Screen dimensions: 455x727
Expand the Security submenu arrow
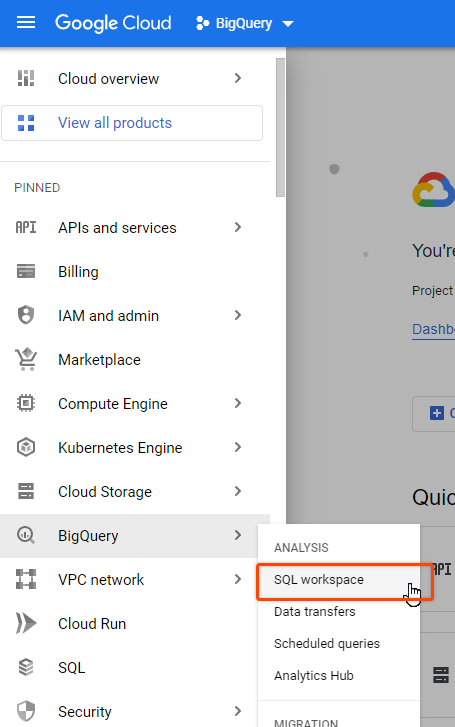[238, 711]
